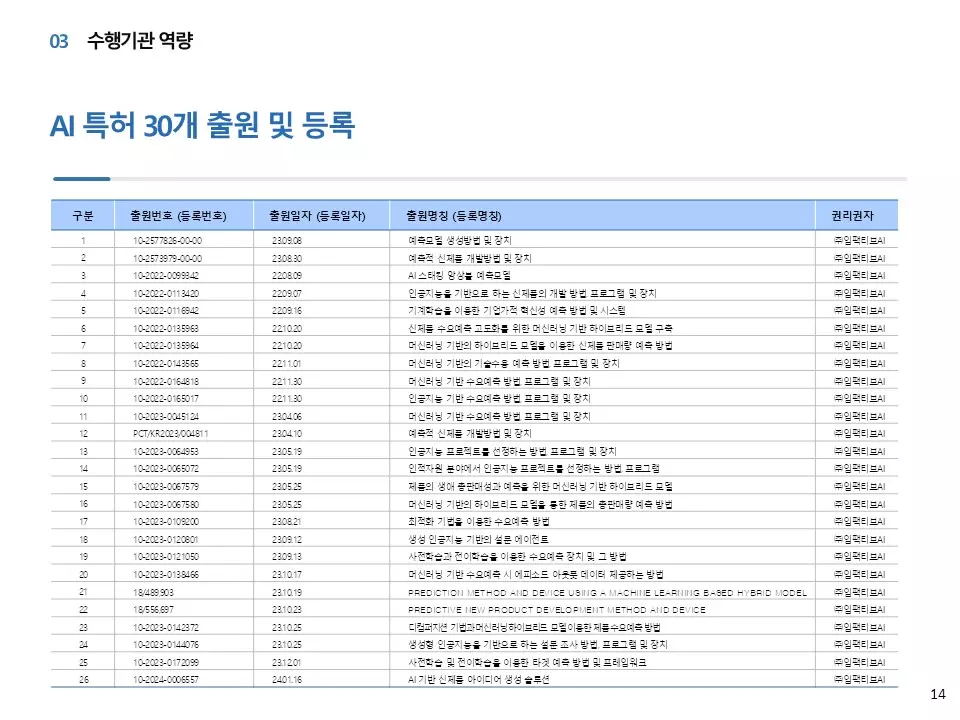Click patent number 10-2577826-00-00
The width and height of the screenshot is (960, 720).
[167, 241]
